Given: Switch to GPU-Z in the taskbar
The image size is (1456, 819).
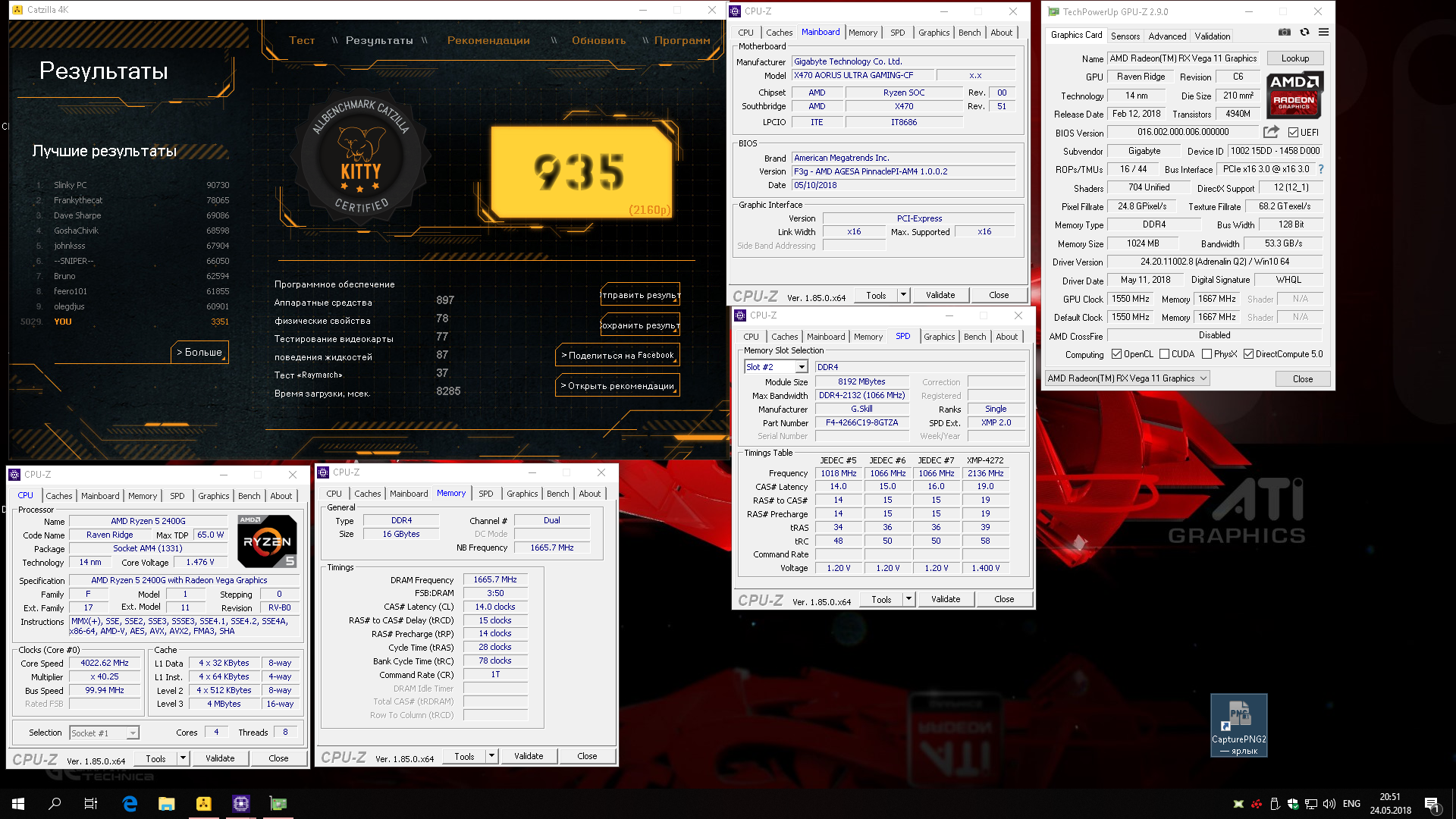Looking at the screenshot, I should 278,804.
